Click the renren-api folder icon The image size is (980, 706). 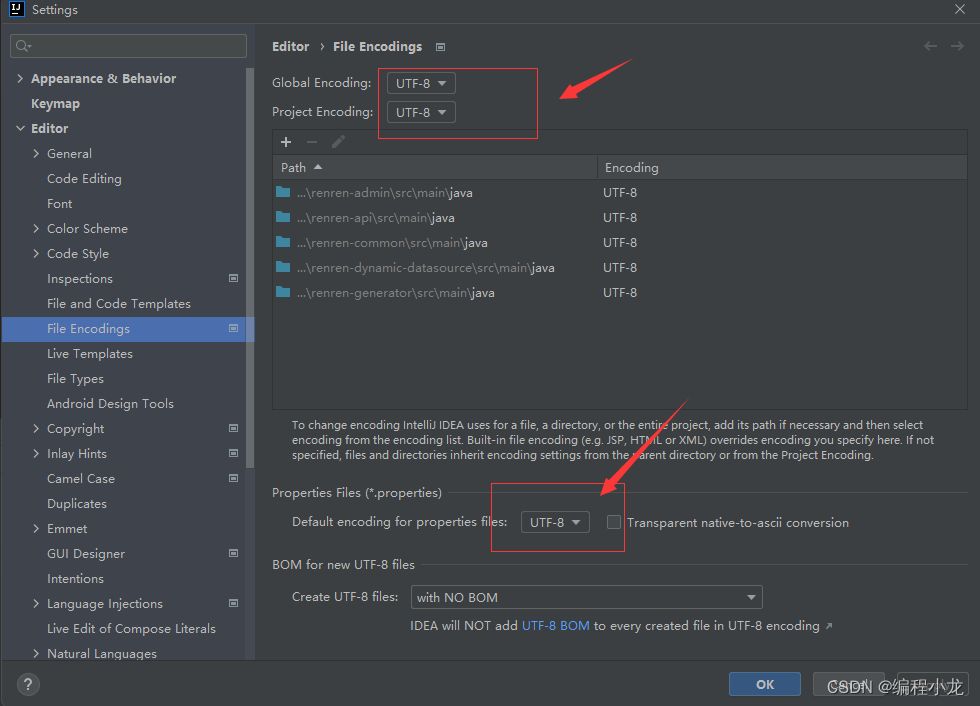(x=283, y=217)
